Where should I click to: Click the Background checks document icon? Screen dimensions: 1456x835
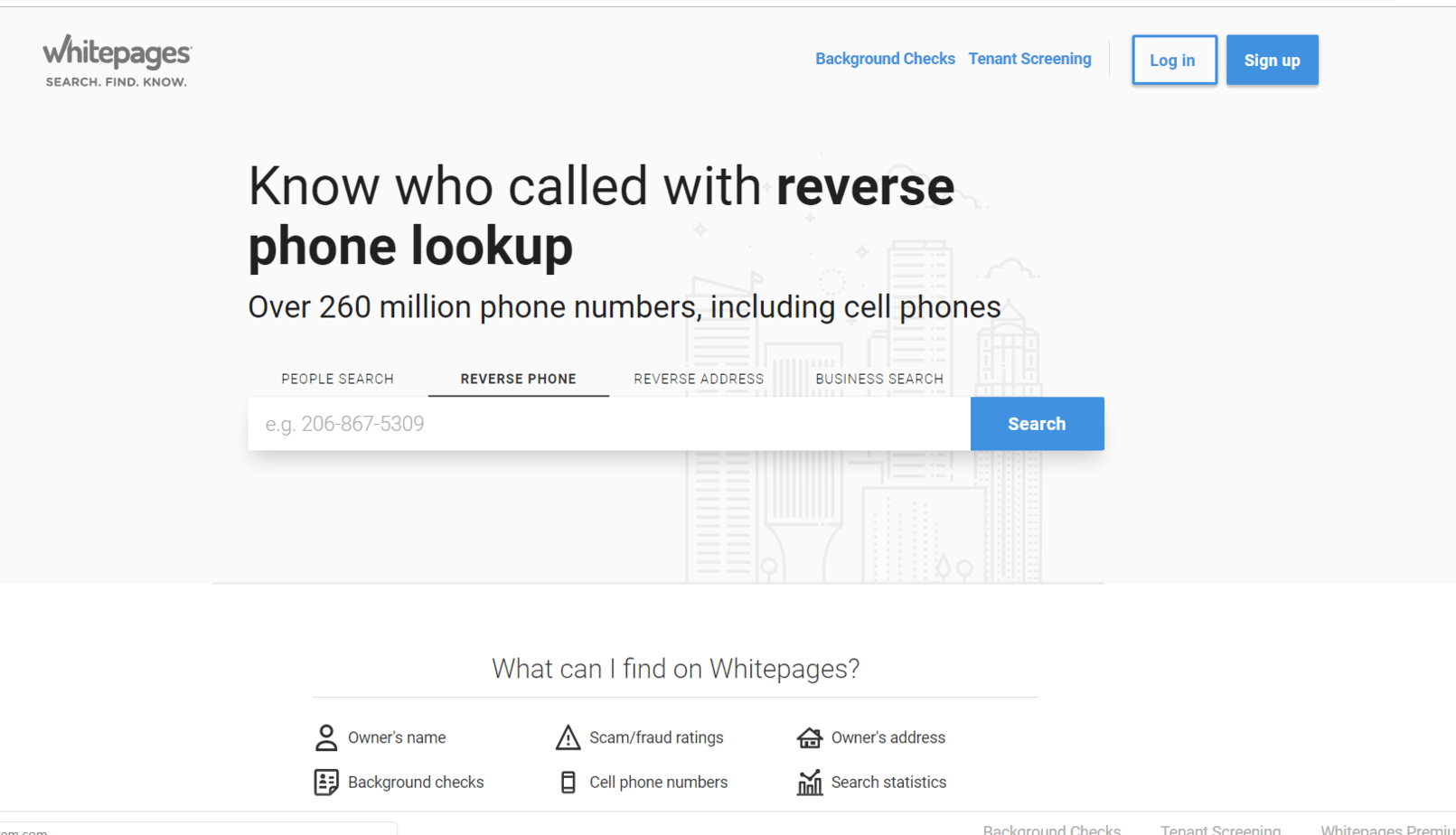(326, 782)
